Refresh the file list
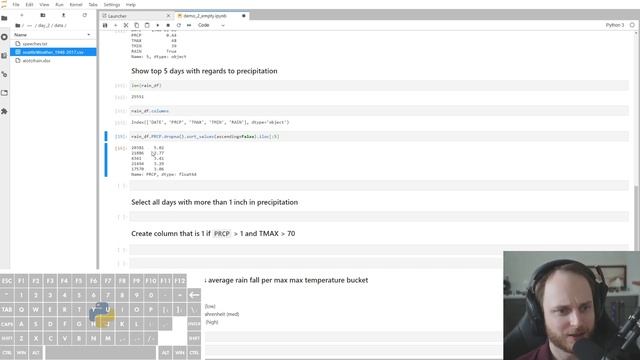 84,15
